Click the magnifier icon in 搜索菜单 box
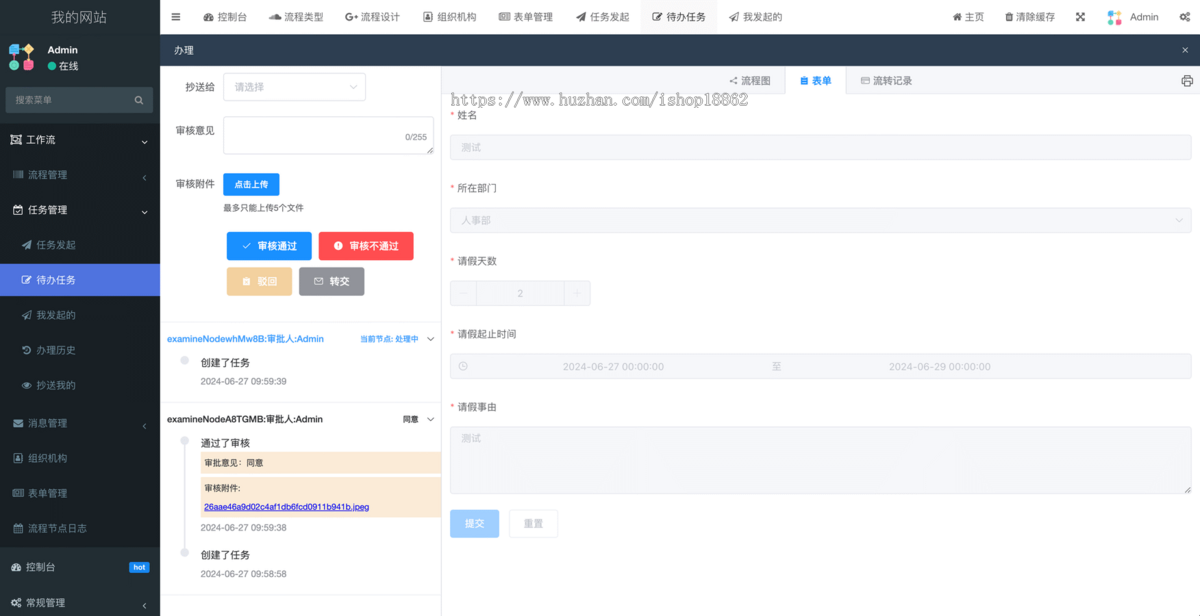This screenshot has width=1200, height=616. [x=138, y=100]
